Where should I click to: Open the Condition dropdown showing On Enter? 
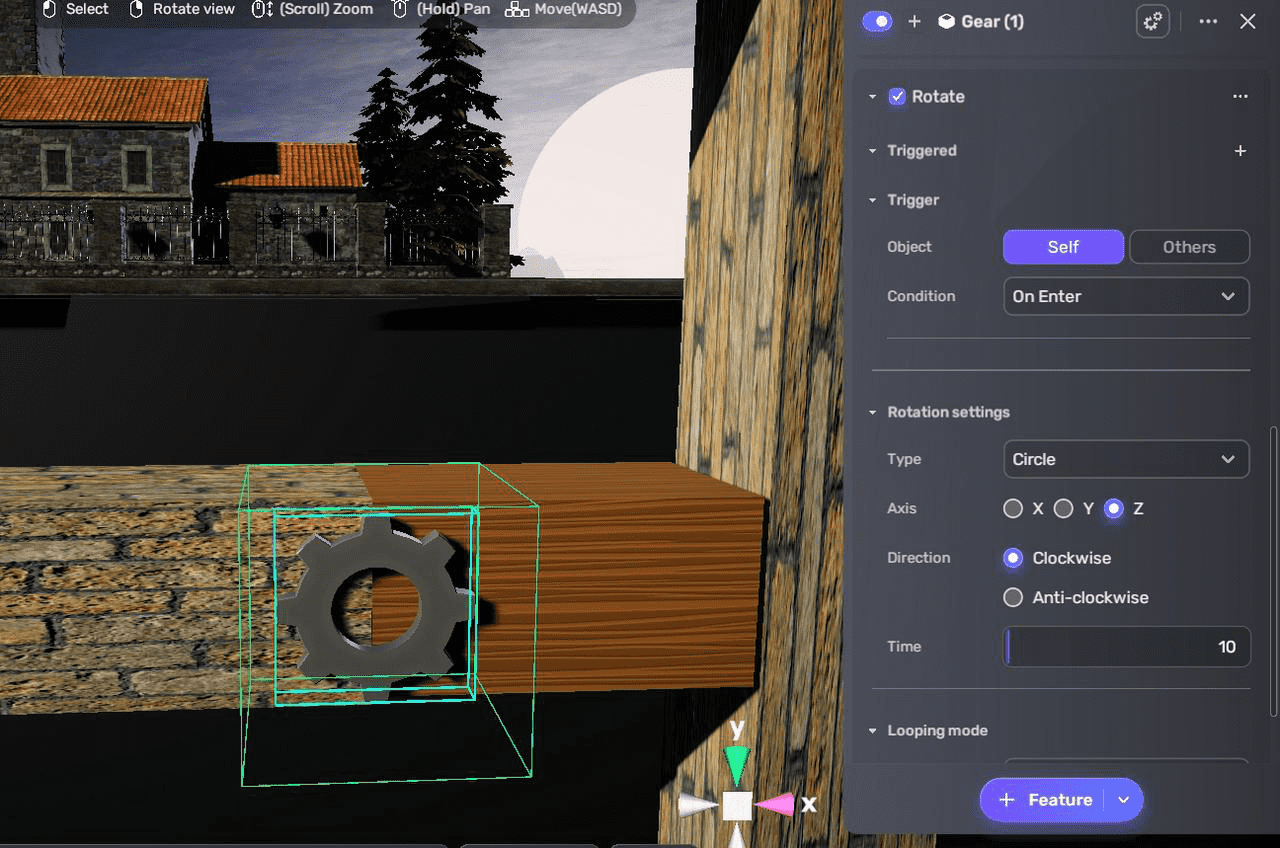[1126, 297]
